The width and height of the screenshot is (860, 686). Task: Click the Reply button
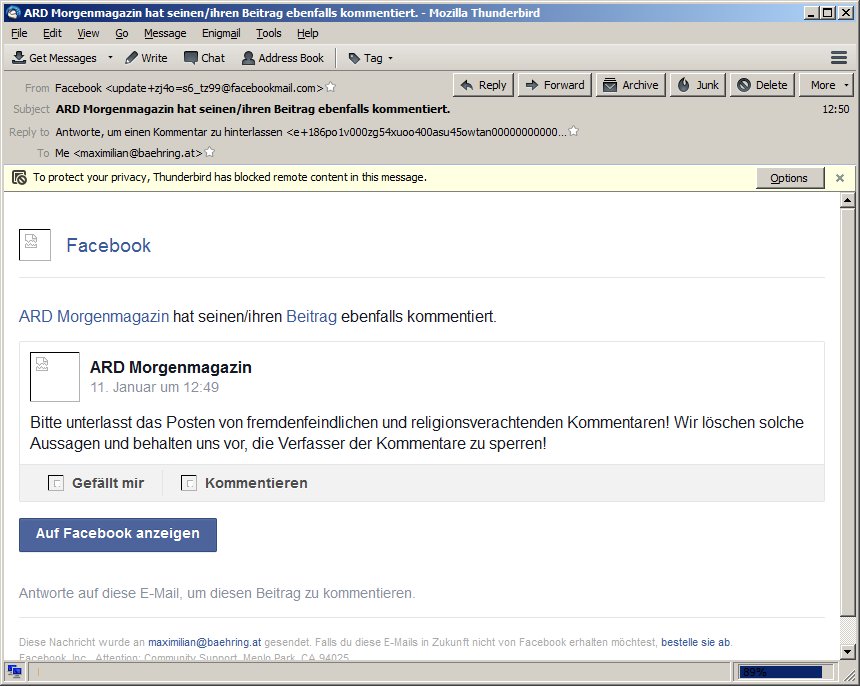tap(483, 85)
